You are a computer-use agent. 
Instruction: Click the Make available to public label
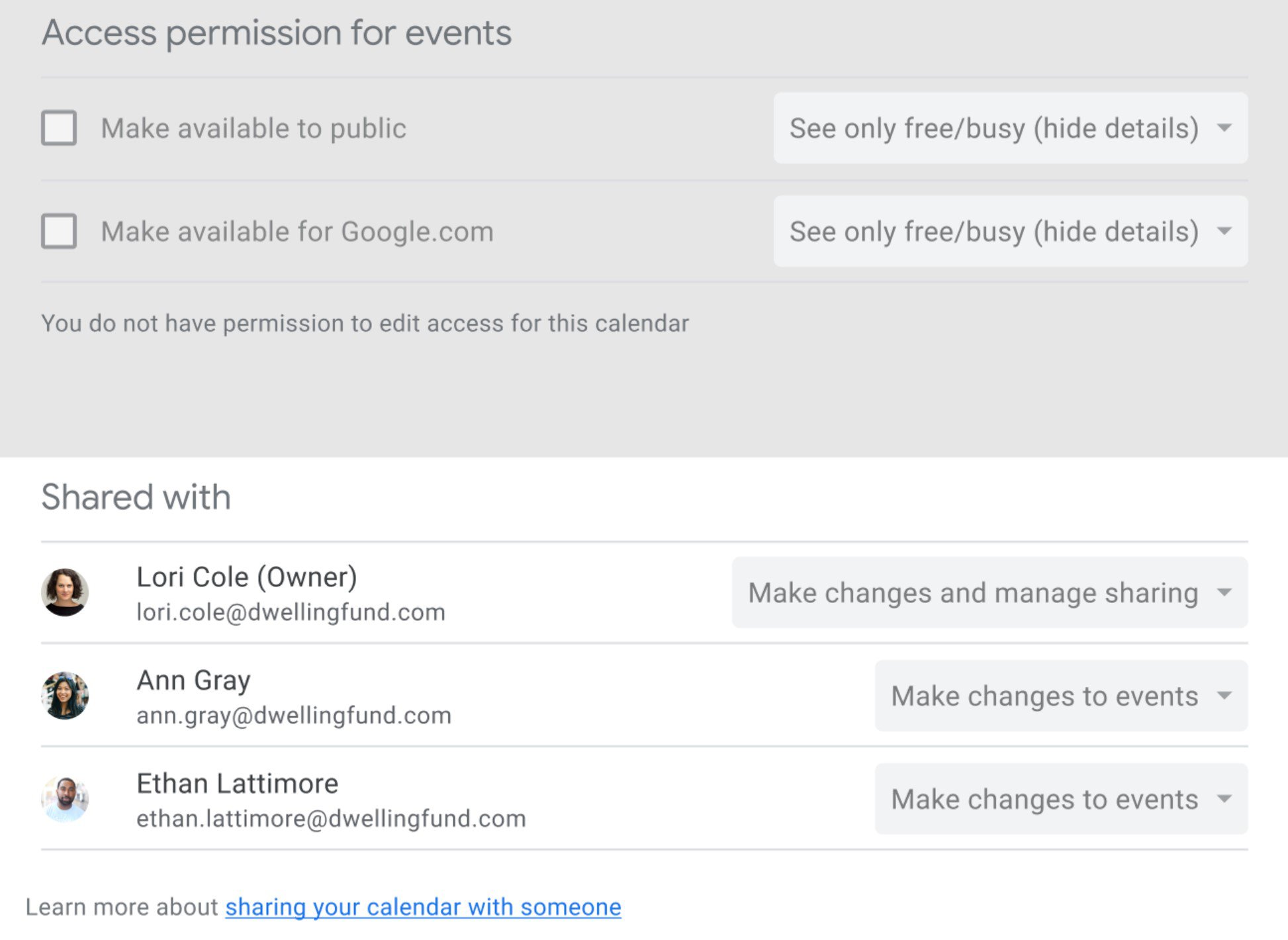[253, 128]
